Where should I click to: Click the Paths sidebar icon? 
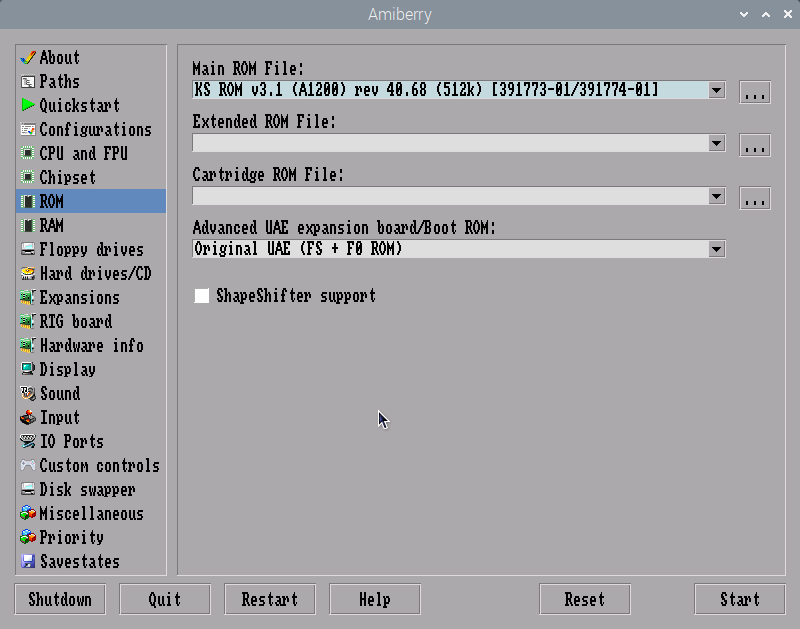pyautogui.click(x=28, y=82)
